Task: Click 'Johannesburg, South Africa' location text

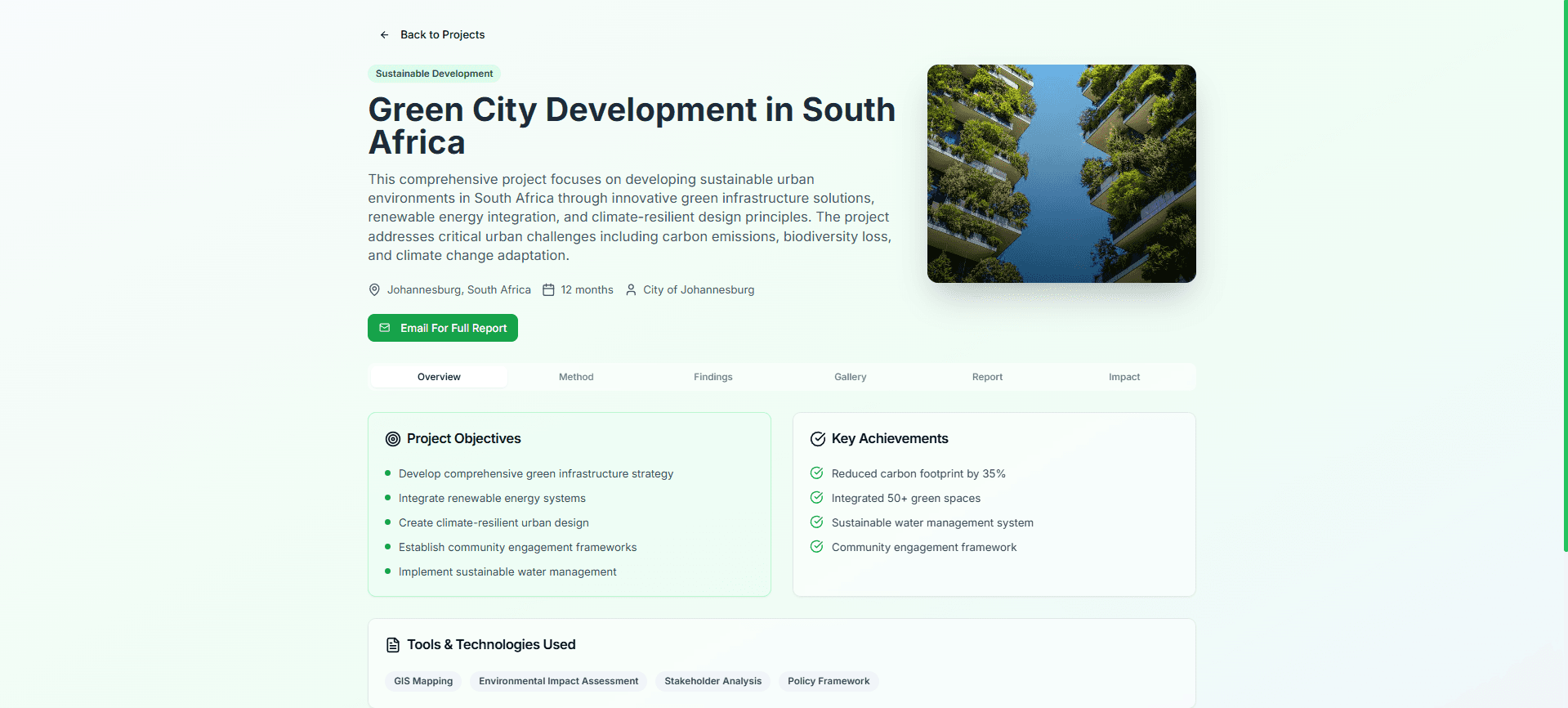Action: click(x=459, y=290)
